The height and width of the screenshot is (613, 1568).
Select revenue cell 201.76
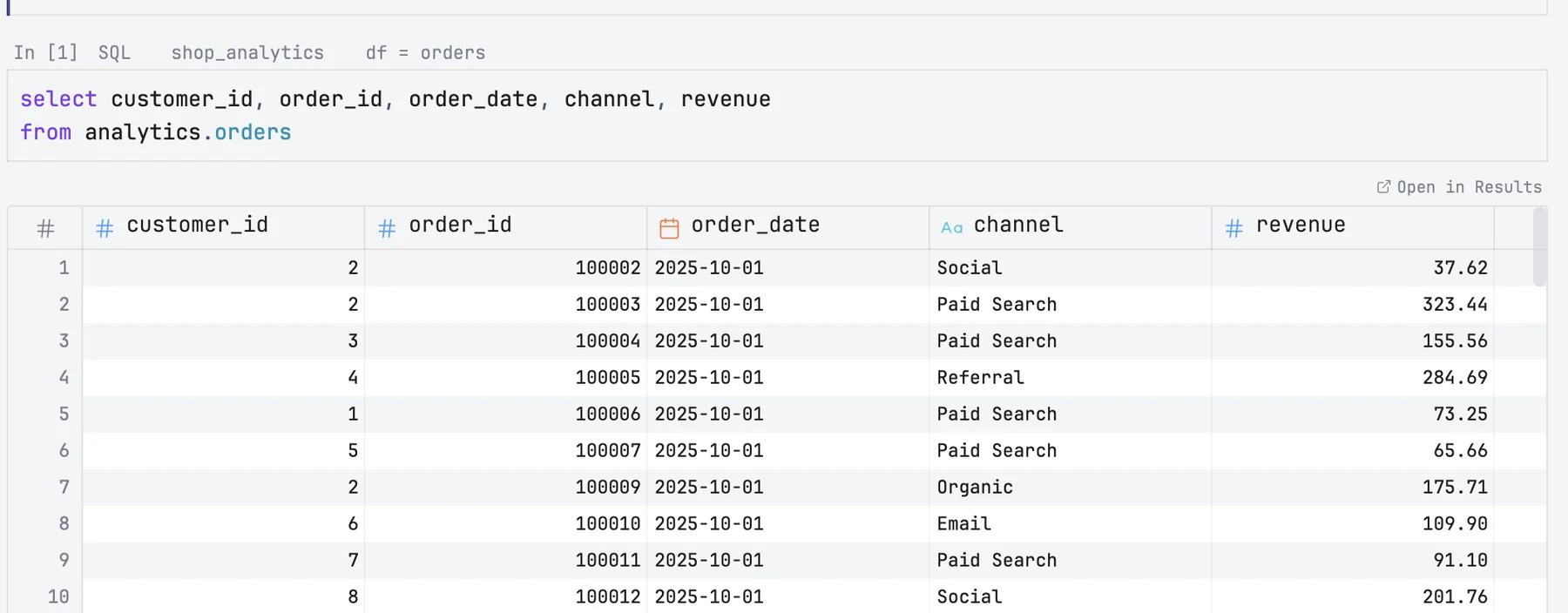click(1352, 597)
